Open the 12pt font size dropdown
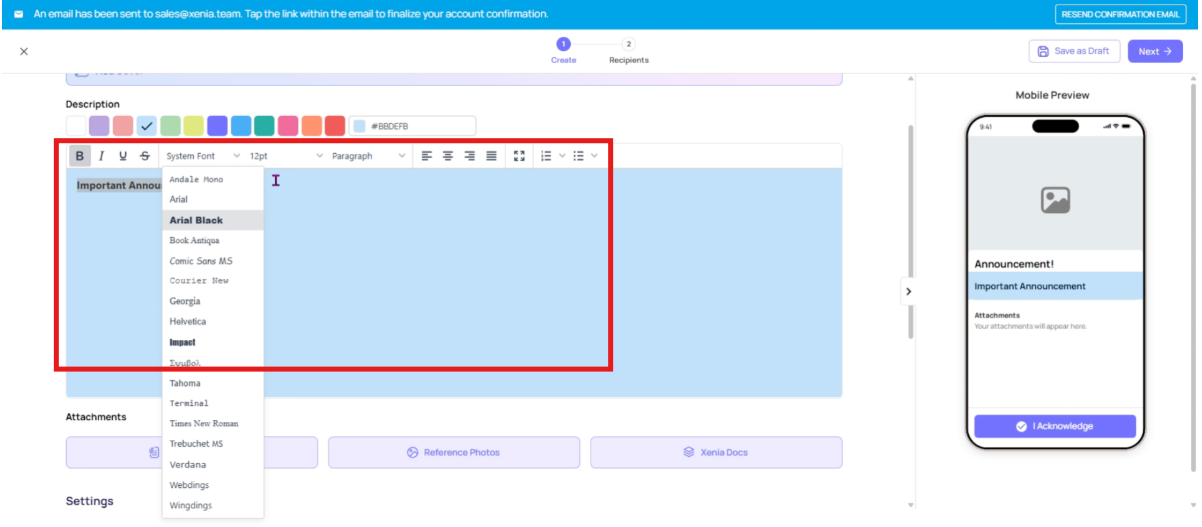 click(286, 156)
